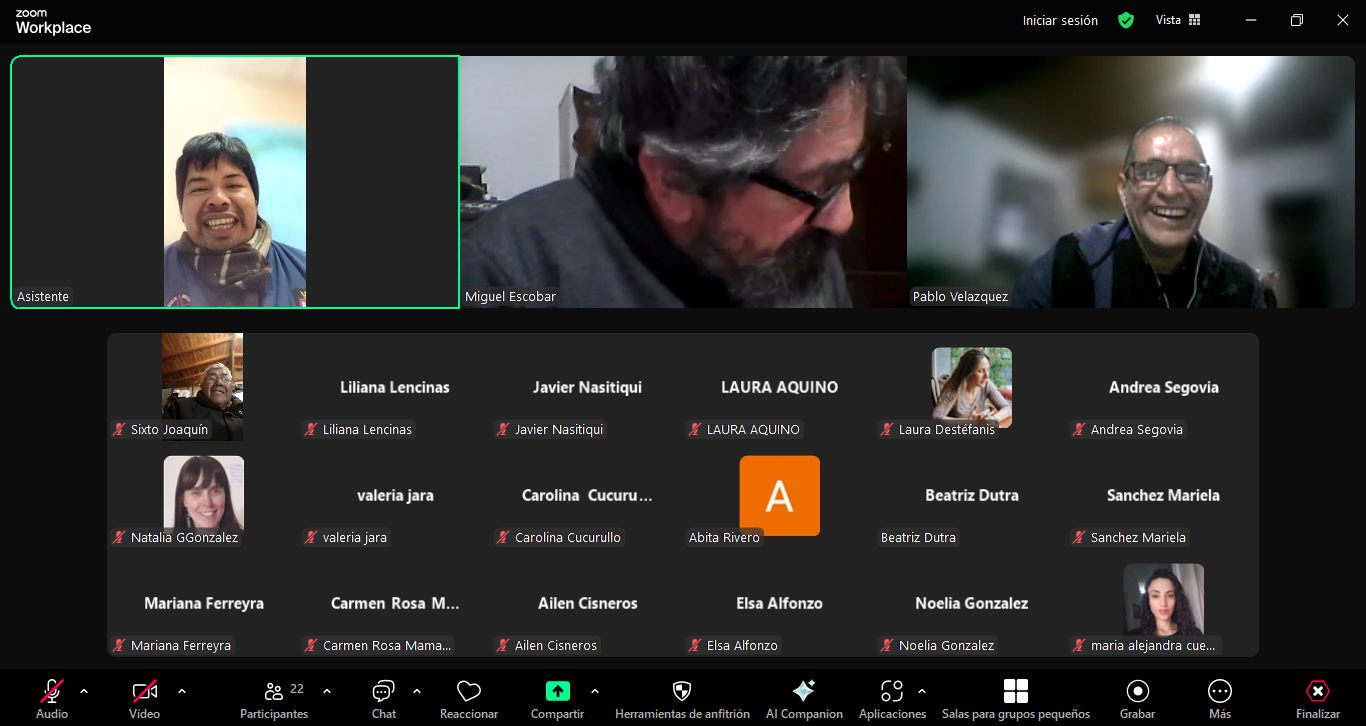Open the Más options menu
This screenshot has height=726, width=1366.
pyautogui.click(x=1219, y=698)
